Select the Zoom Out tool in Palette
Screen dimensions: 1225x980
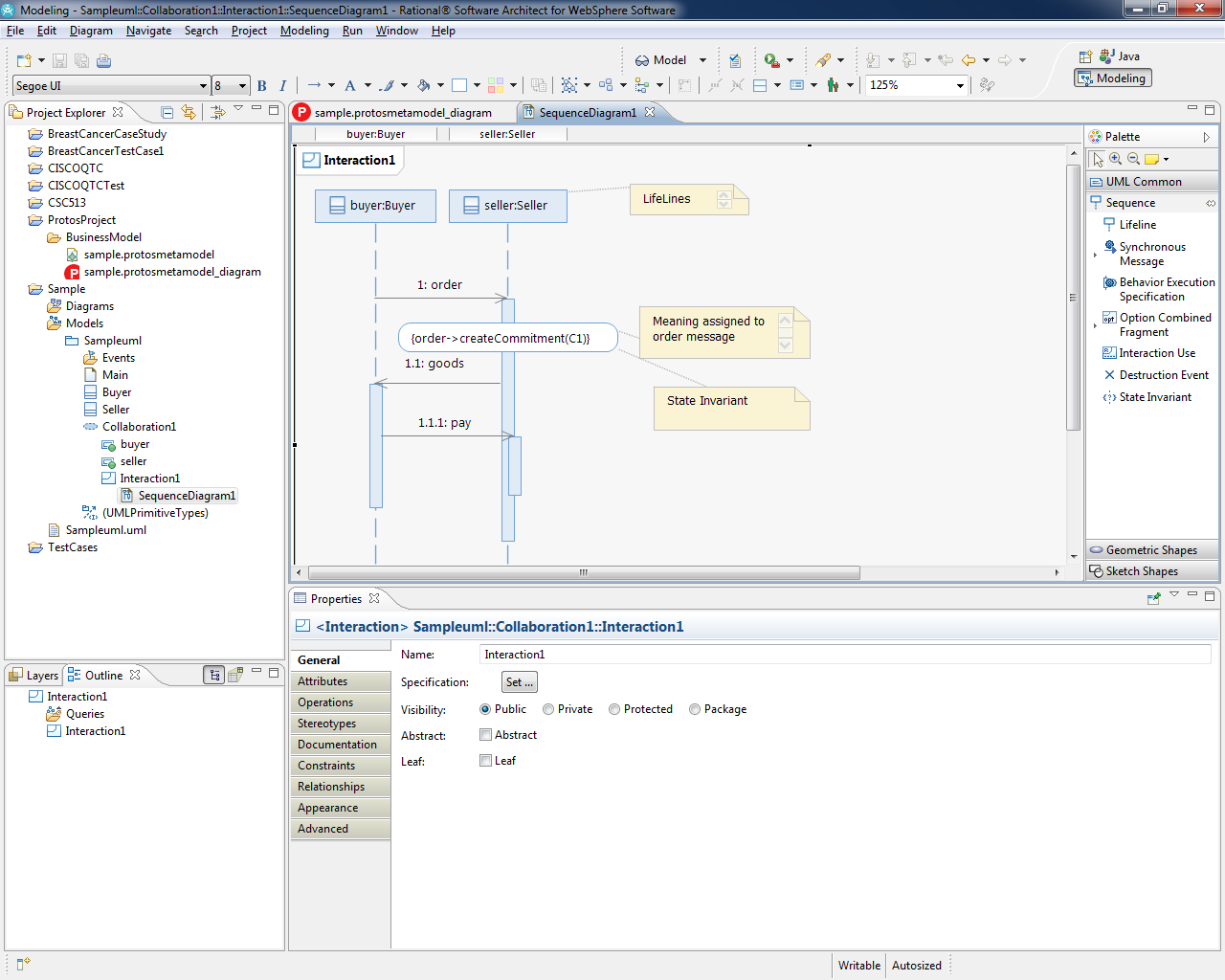(1133, 159)
